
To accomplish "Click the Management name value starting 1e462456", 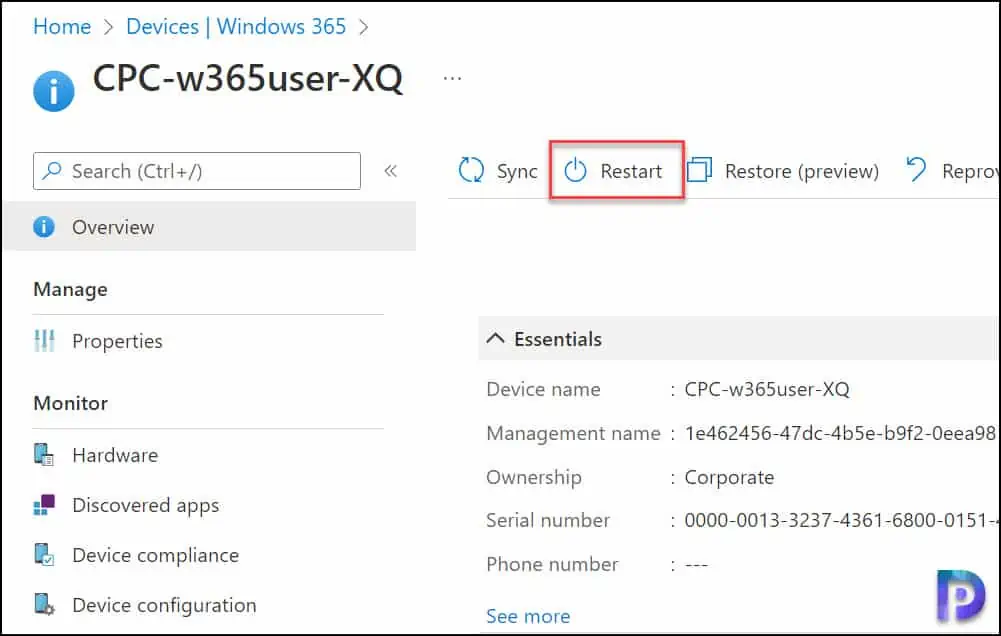I will click(840, 433).
